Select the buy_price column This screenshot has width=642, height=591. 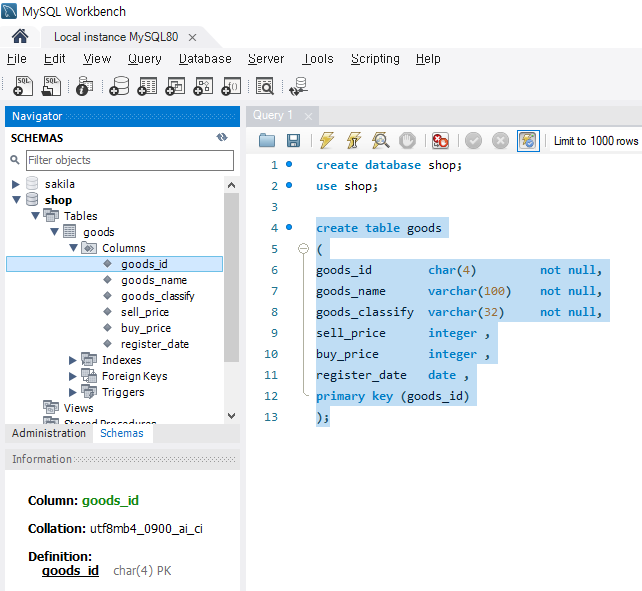[x=146, y=328]
